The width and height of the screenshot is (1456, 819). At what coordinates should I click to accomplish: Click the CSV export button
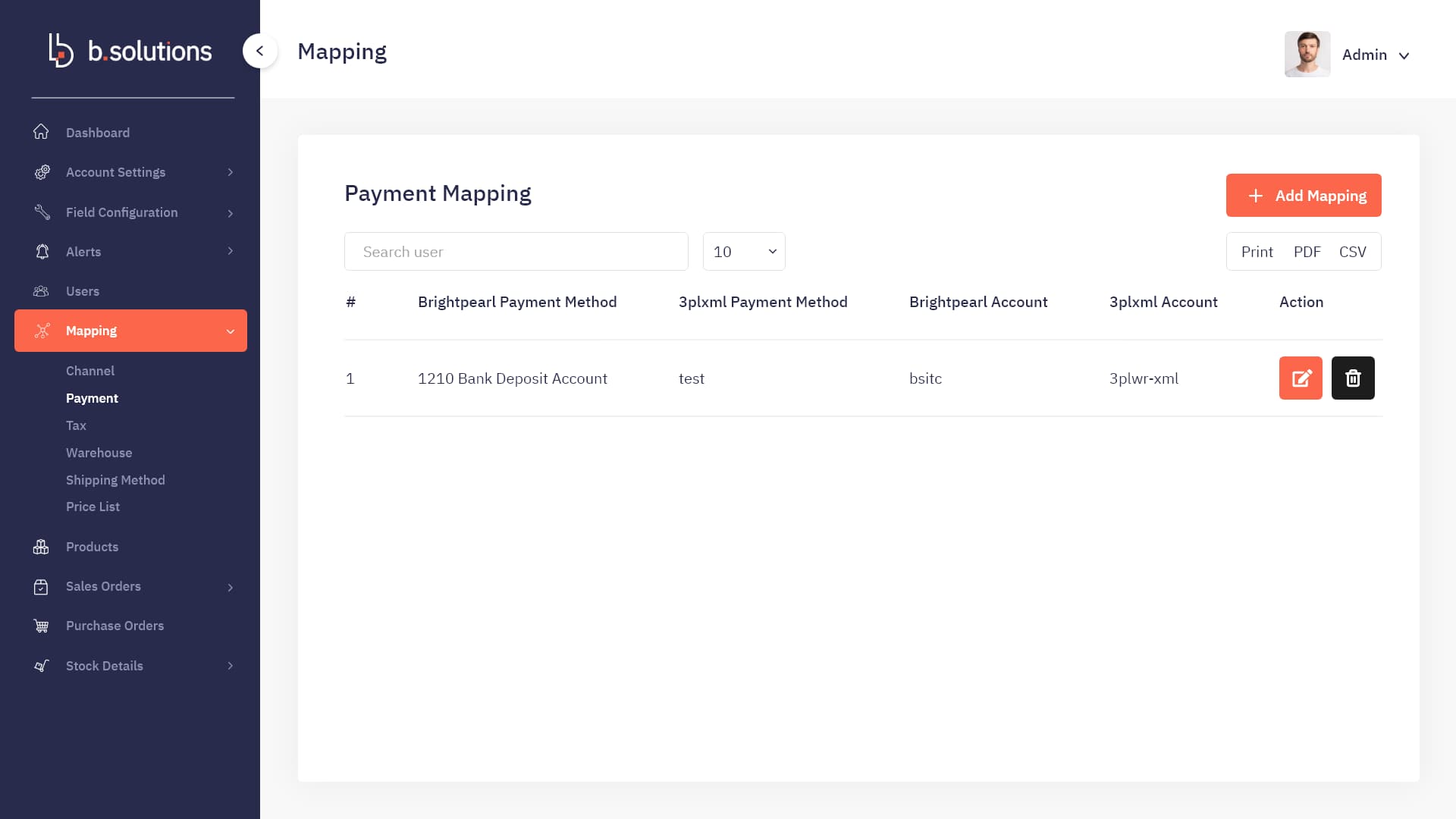click(x=1352, y=252)
